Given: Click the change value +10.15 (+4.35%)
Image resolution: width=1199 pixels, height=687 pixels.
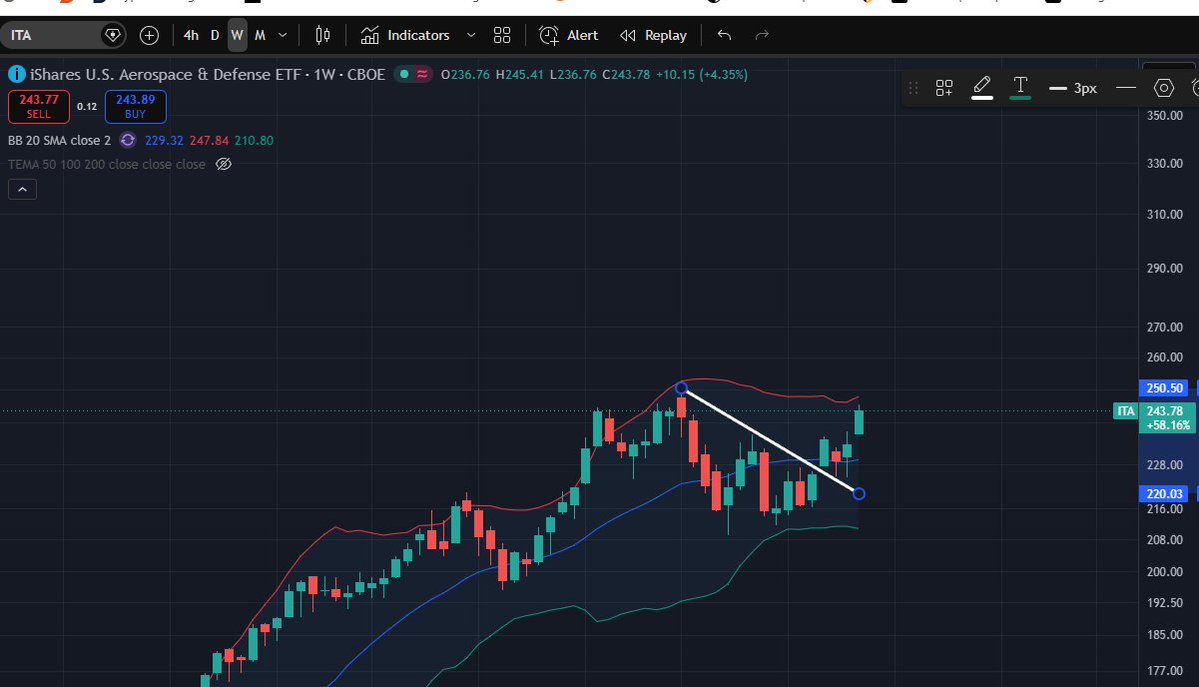Looking at the screenshot, I should coord(702,74).
